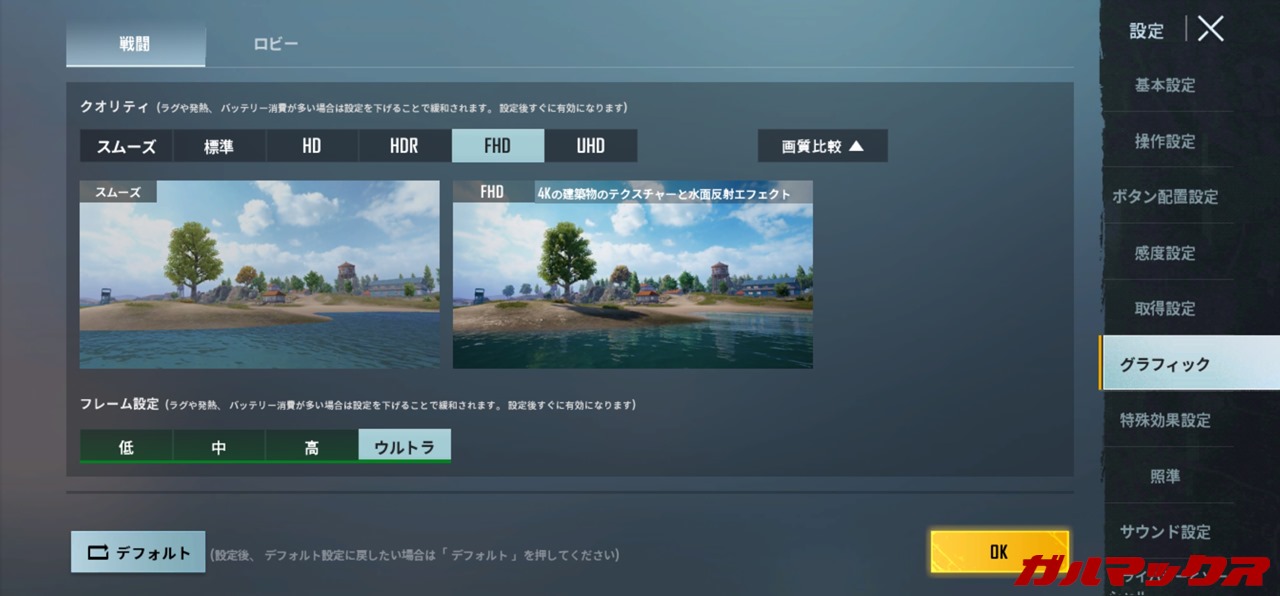Close the settings with the X icon
1280x596 pixels.
(1210, 29)
